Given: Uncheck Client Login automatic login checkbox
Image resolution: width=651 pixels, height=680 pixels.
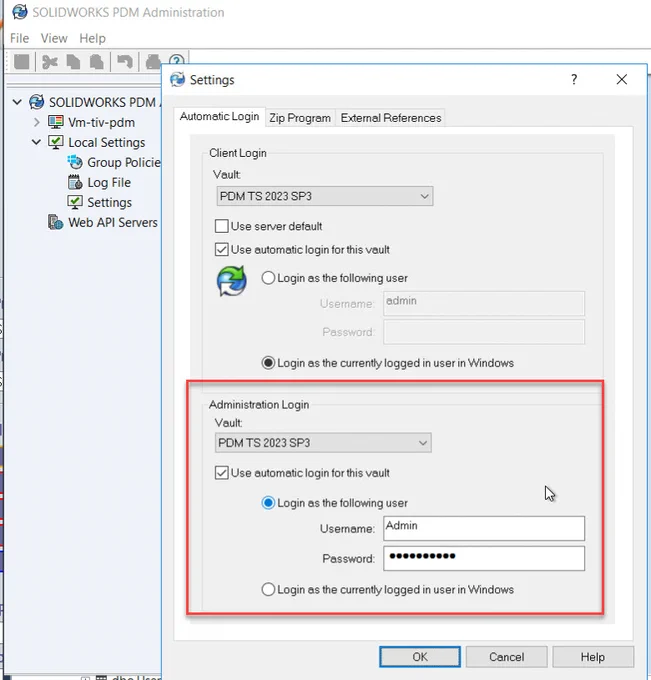Looking at the screenshot, I should point(222,249).
